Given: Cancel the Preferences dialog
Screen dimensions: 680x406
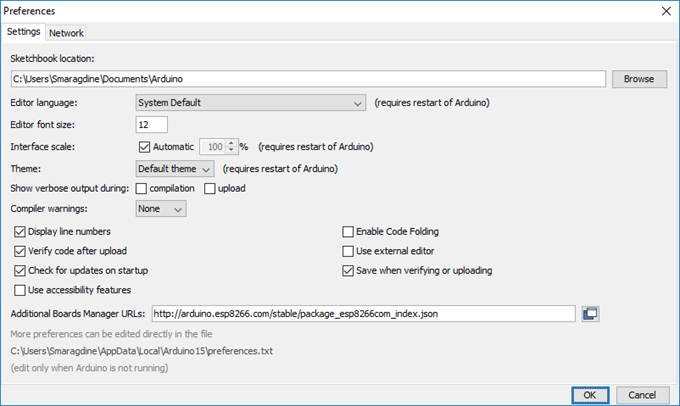Looking at the screenshot, I should click(x=642, y=395).
